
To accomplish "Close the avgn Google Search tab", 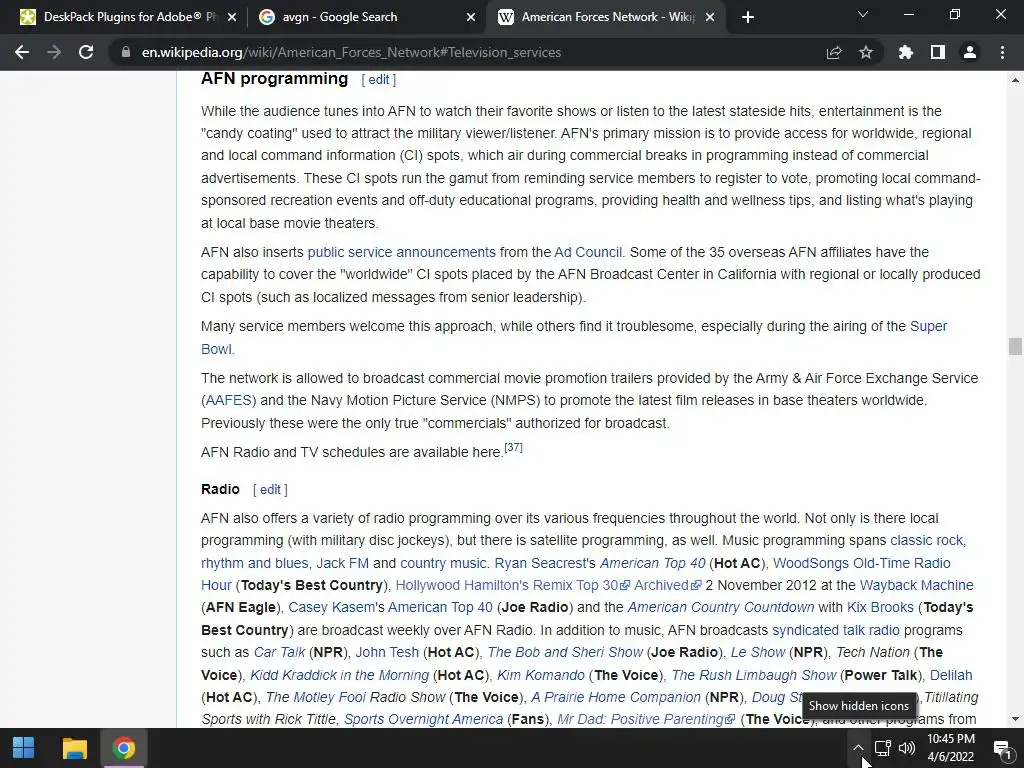I will coord(471,17).
